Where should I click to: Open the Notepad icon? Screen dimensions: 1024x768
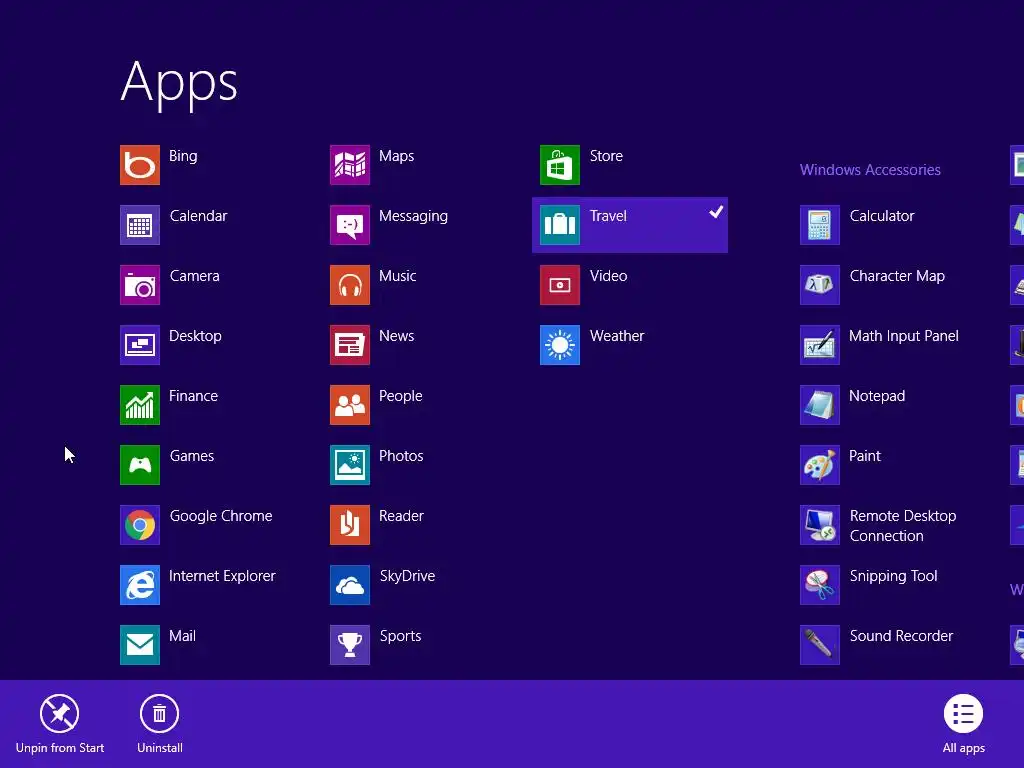tap(820, 406)
